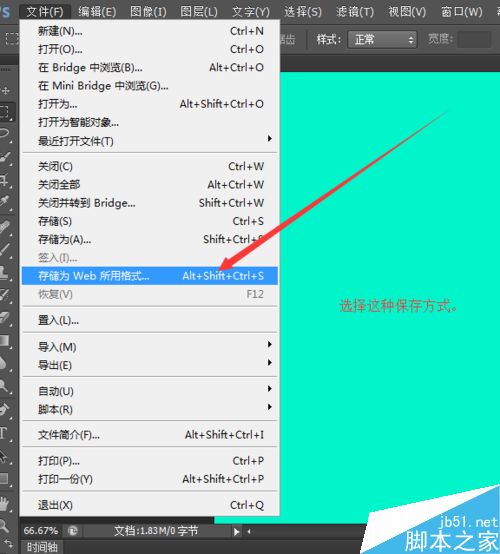Viewport: 500px width, 554px height.
Task: Choose 退出(X) to quit Photoshop
Action: [150, 505]
